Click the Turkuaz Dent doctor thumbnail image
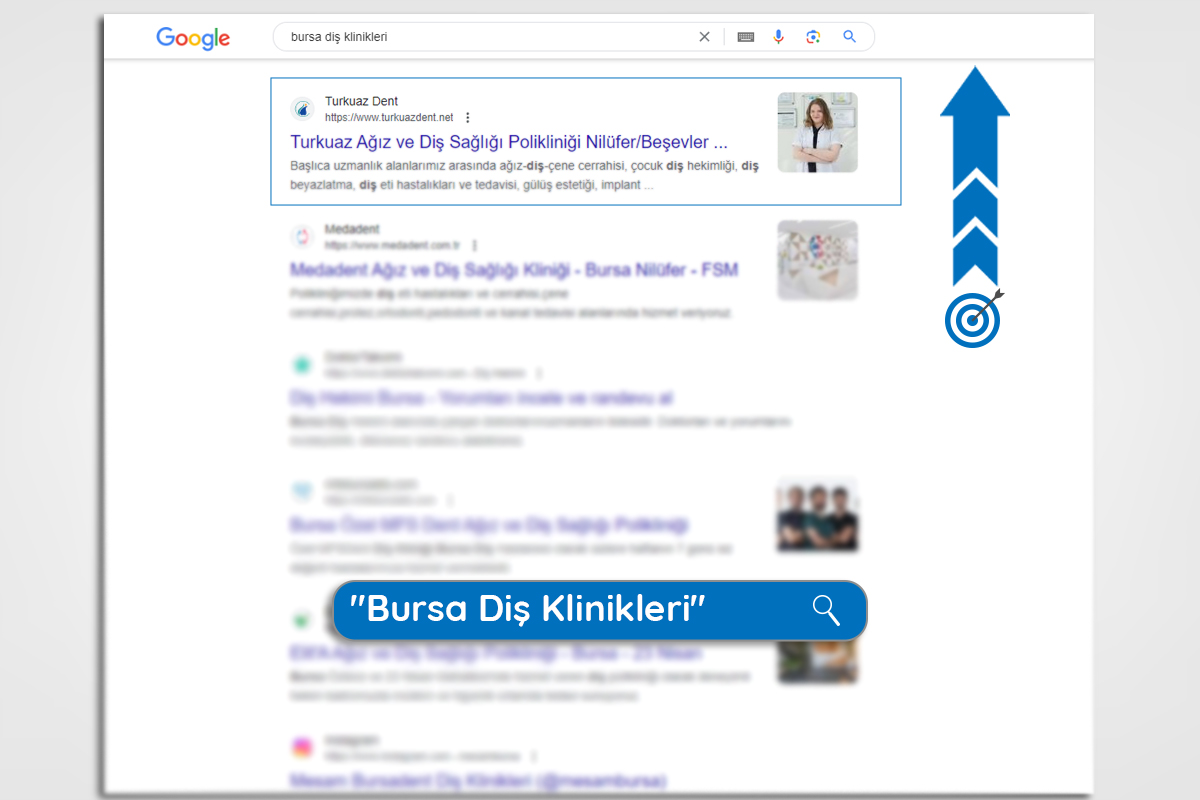The image size is (1200, 800). pyautogui.click(x=817, y=132)
